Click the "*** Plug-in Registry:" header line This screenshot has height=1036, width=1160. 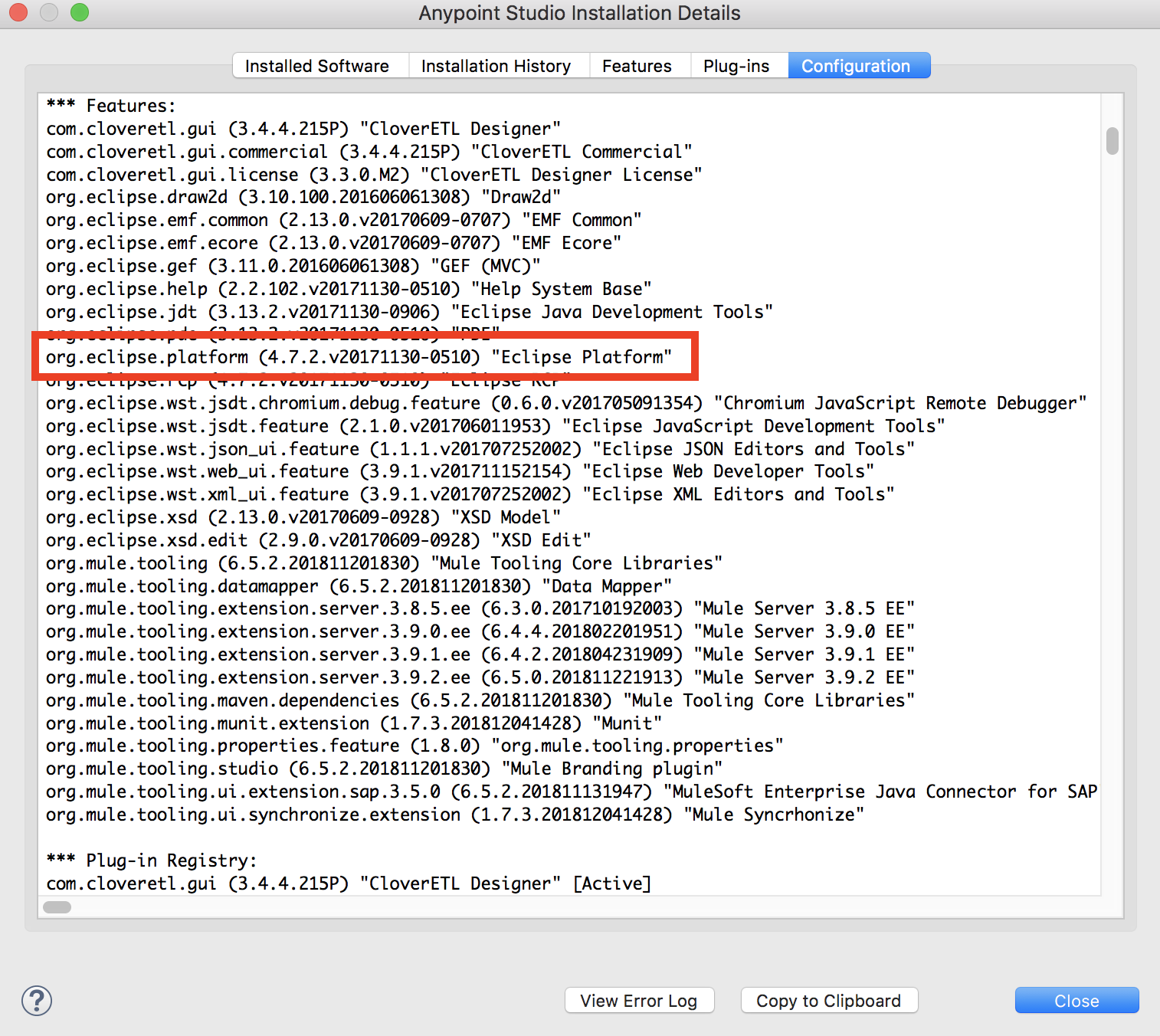(152, 861)
